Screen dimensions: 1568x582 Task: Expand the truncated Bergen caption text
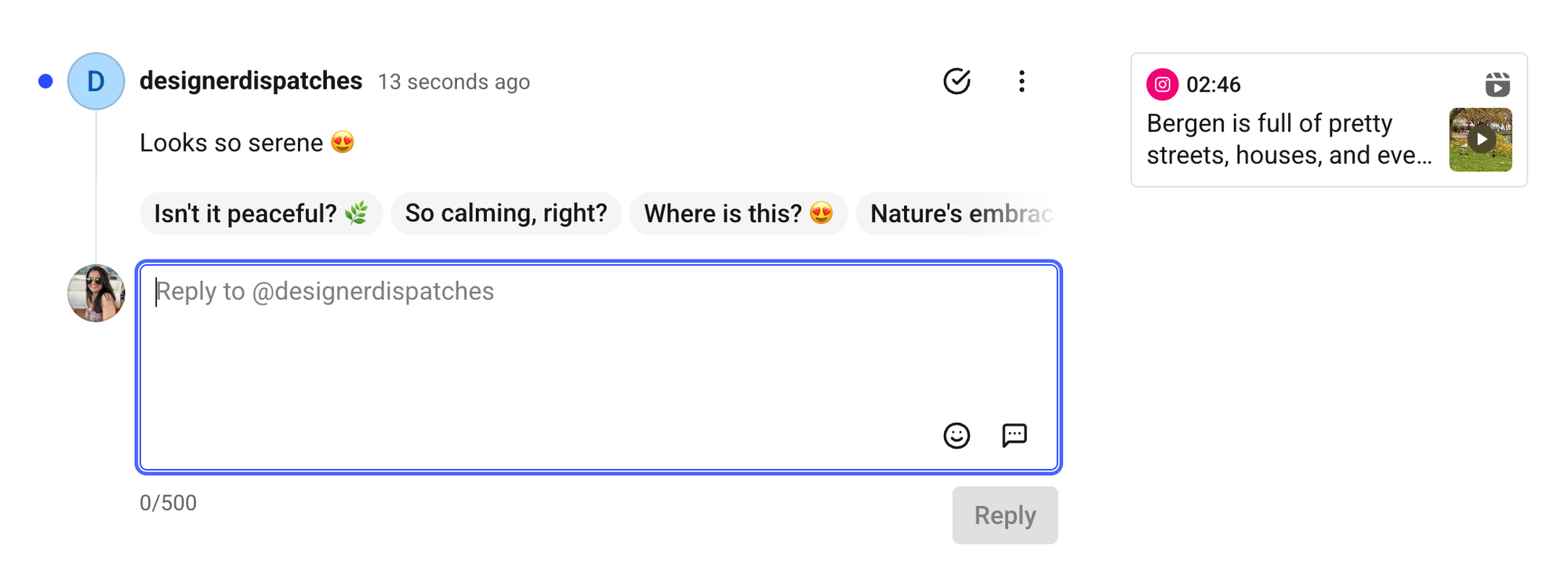(x=1288, y=140)
